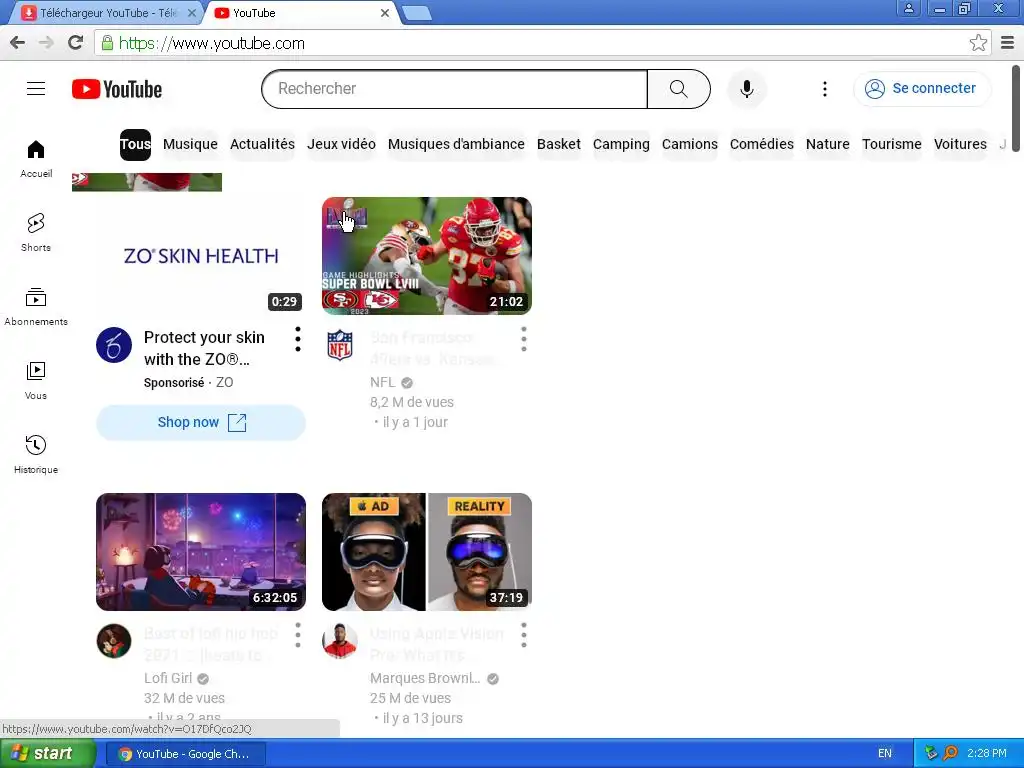Click the 2:28 PM system clock
Image resolution: width=1024 pixels, height=768 pixels.
tap(987, 754)
